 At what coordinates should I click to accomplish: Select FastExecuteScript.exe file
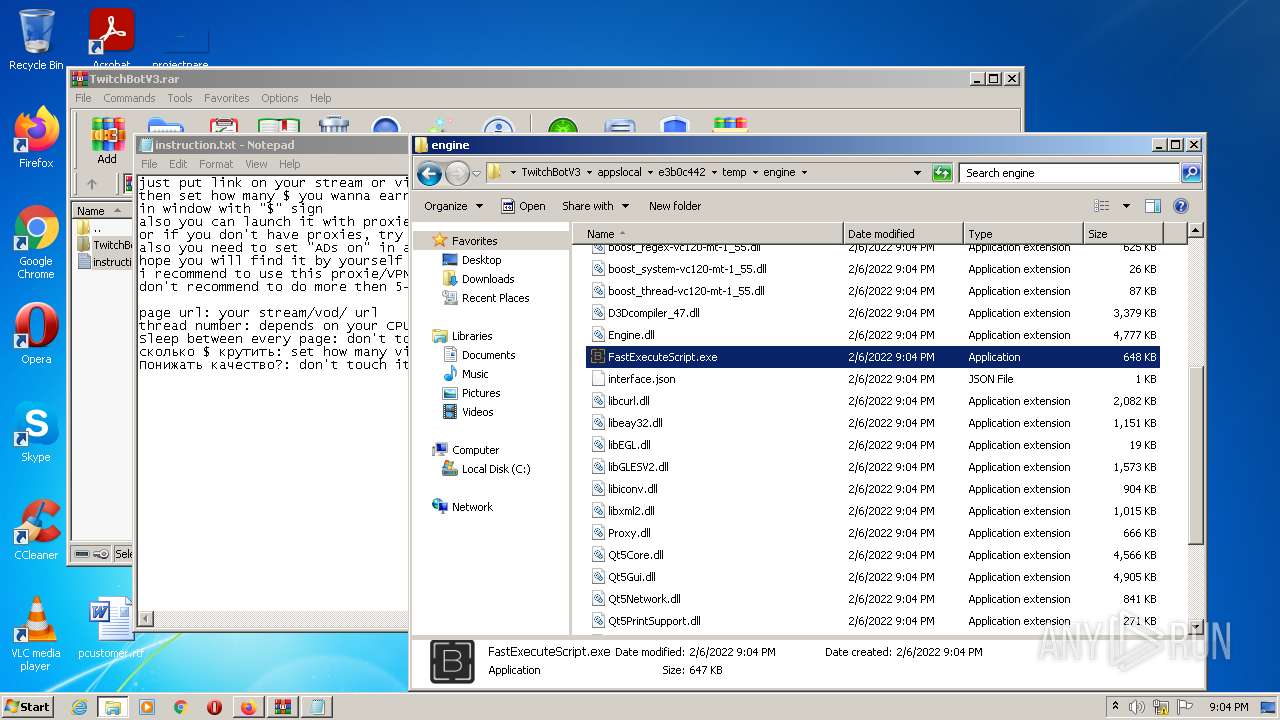(x=873, y=357)
